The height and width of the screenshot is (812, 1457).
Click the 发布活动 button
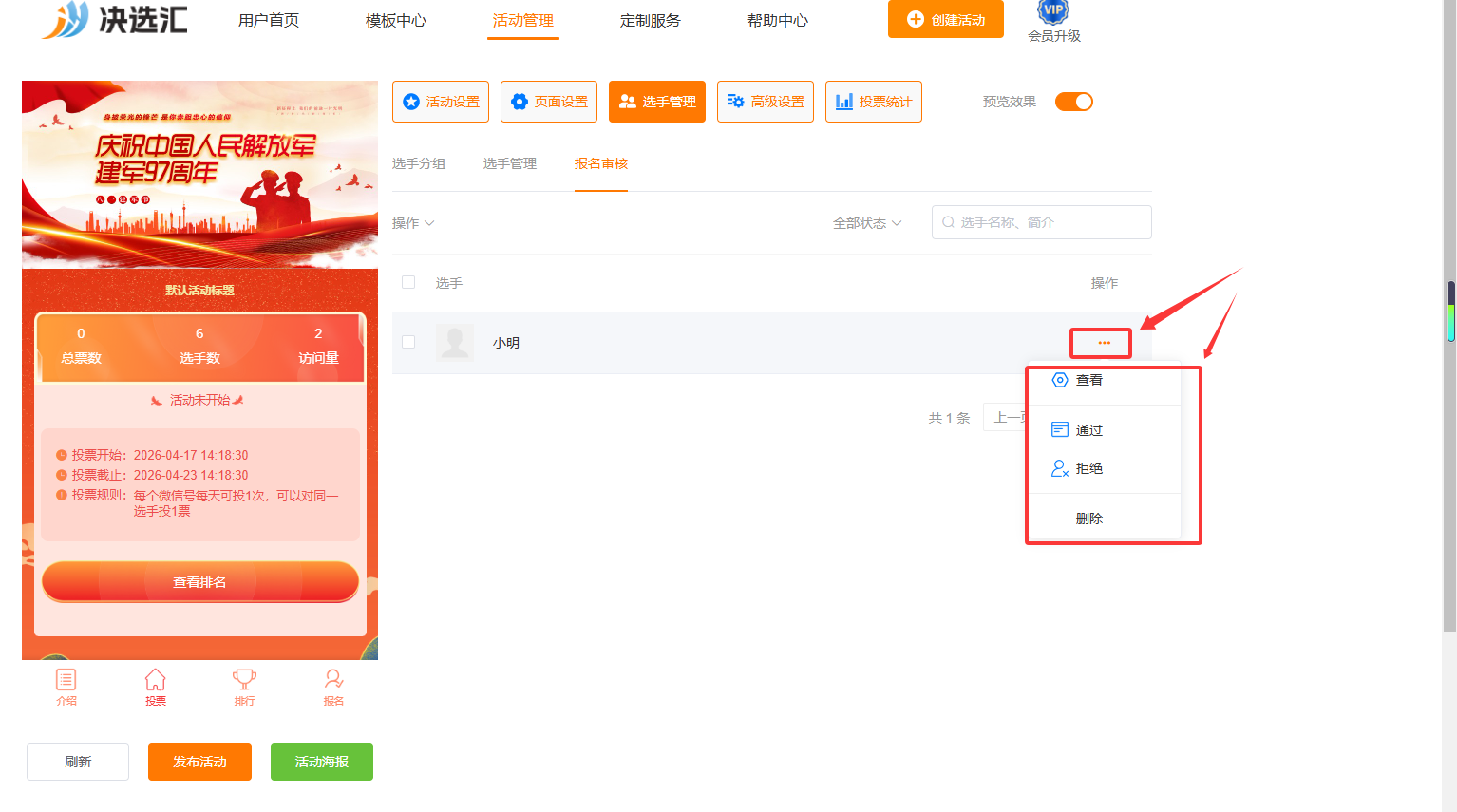199,762
